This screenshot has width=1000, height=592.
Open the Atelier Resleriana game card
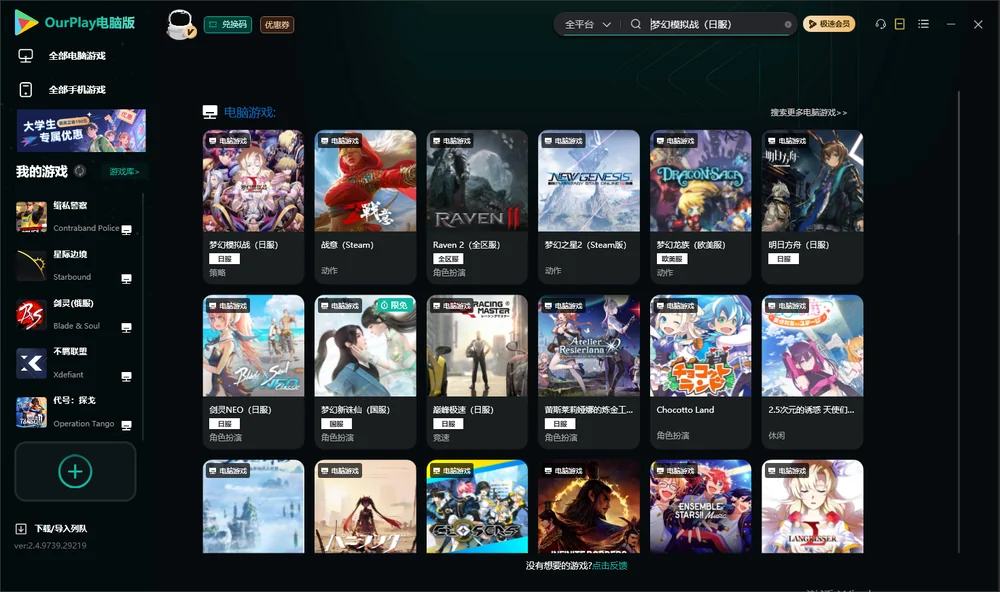[x=589, y=372]
